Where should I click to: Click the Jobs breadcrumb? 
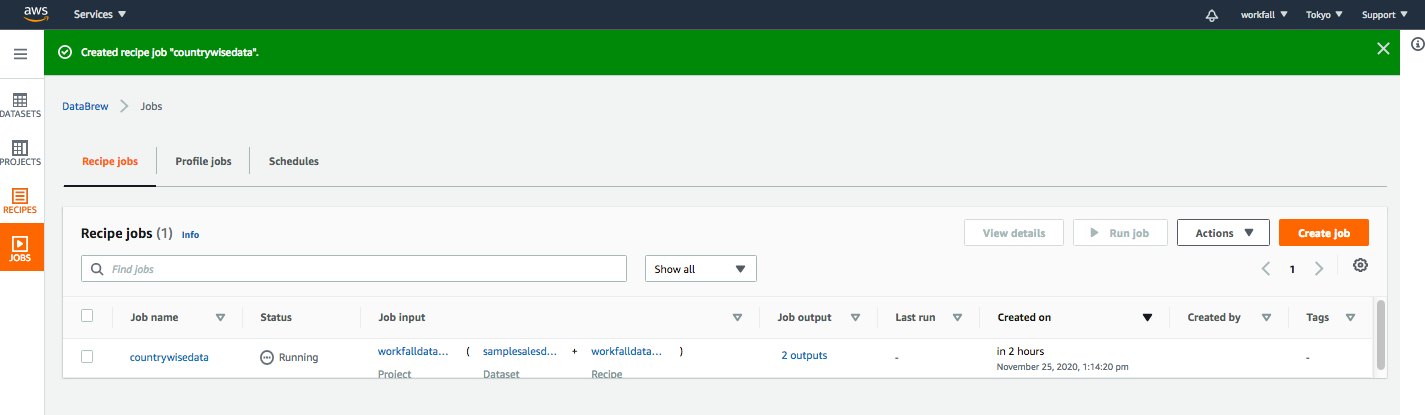[x=150, y=106]
